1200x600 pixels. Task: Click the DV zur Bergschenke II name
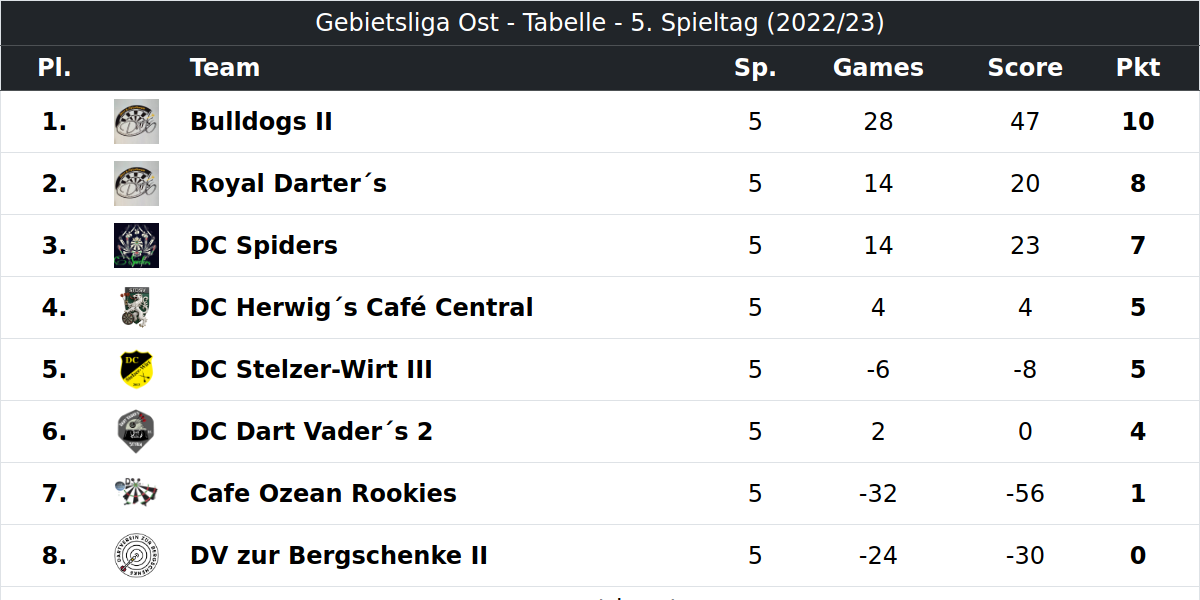click(x=339, y=556)
